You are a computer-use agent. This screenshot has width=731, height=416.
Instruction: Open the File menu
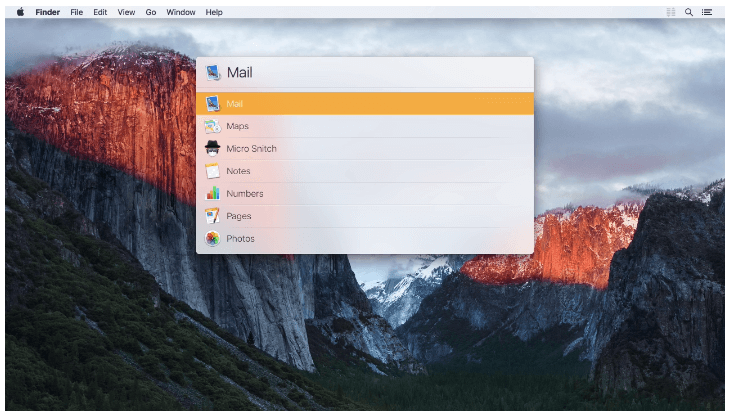tap(76, 12)
